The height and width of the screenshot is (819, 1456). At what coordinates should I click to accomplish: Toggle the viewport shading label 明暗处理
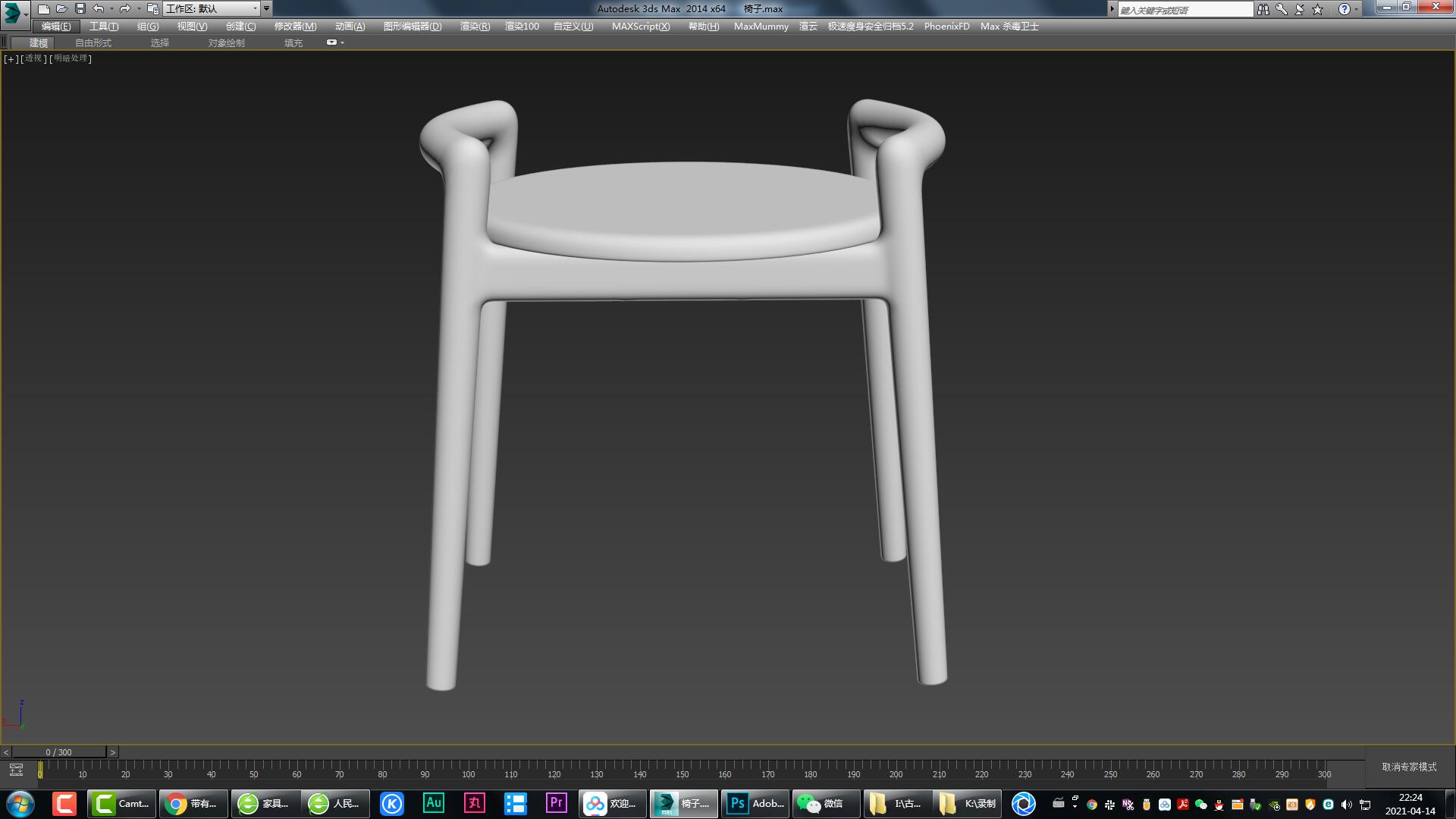click(x=70, y=58)
